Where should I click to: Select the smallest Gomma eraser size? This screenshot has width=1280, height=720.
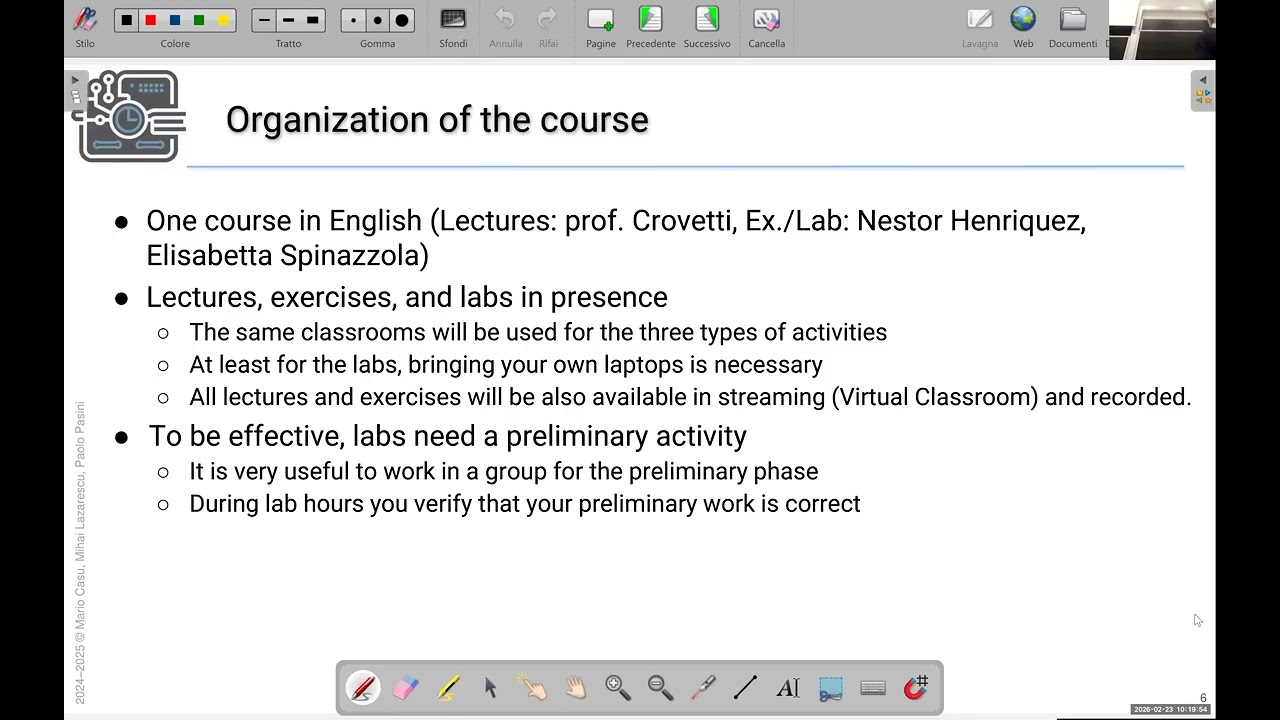[353, 20]
